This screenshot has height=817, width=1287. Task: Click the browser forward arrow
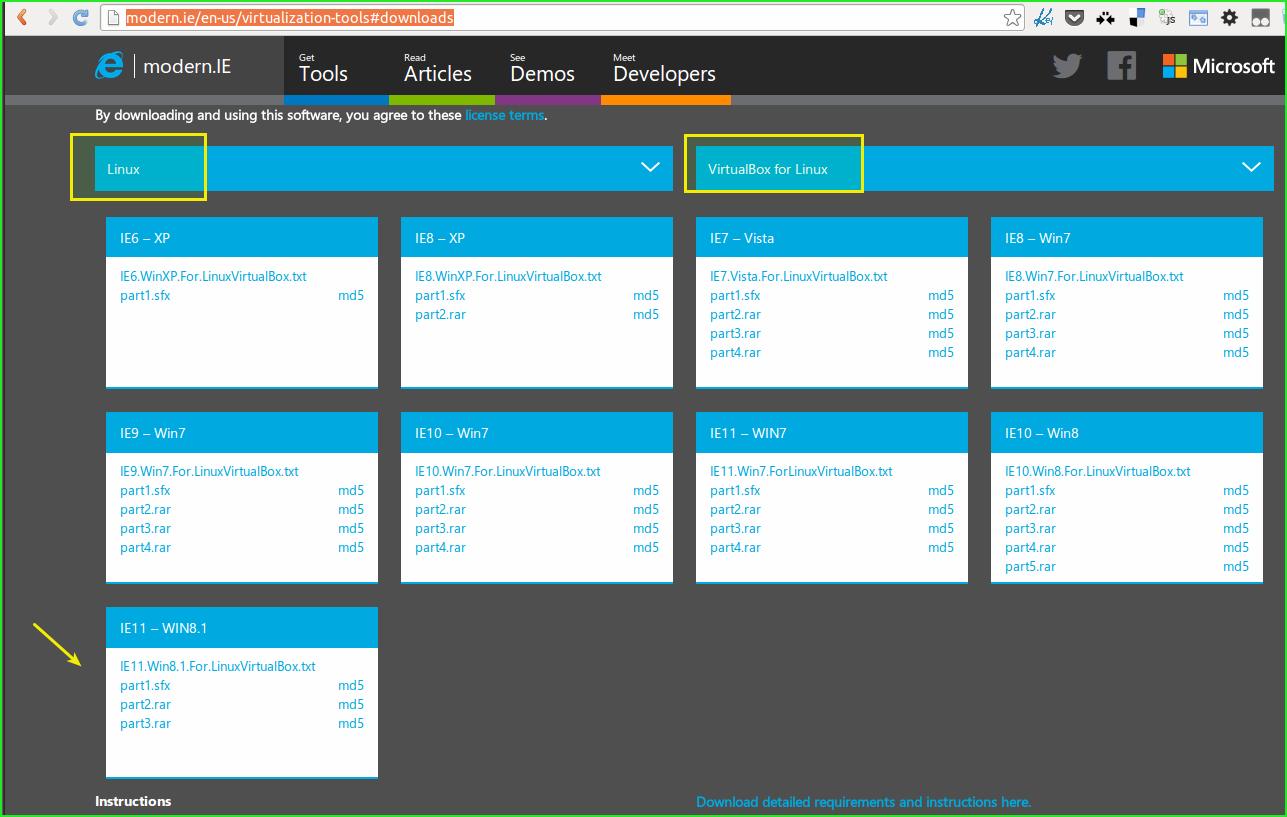coord(52,17)
